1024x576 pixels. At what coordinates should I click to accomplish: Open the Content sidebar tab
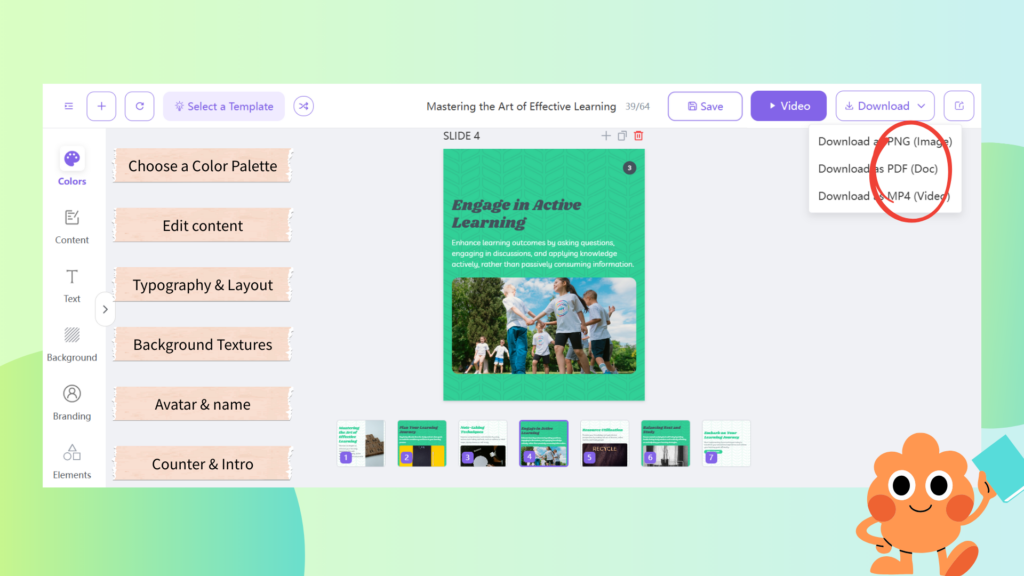pyautogui.click(x=72, y=227)
